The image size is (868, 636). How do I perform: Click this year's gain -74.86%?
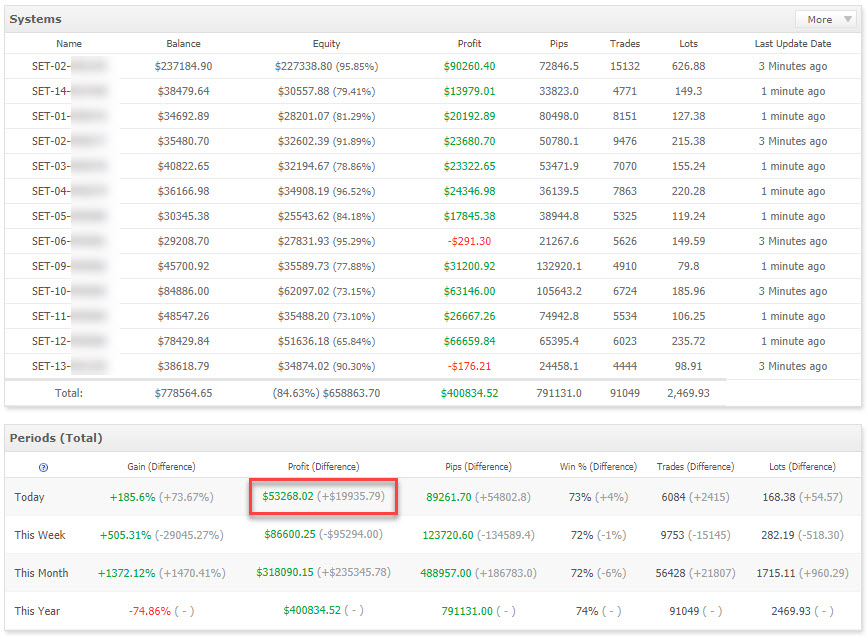click(x=149, y=611)
